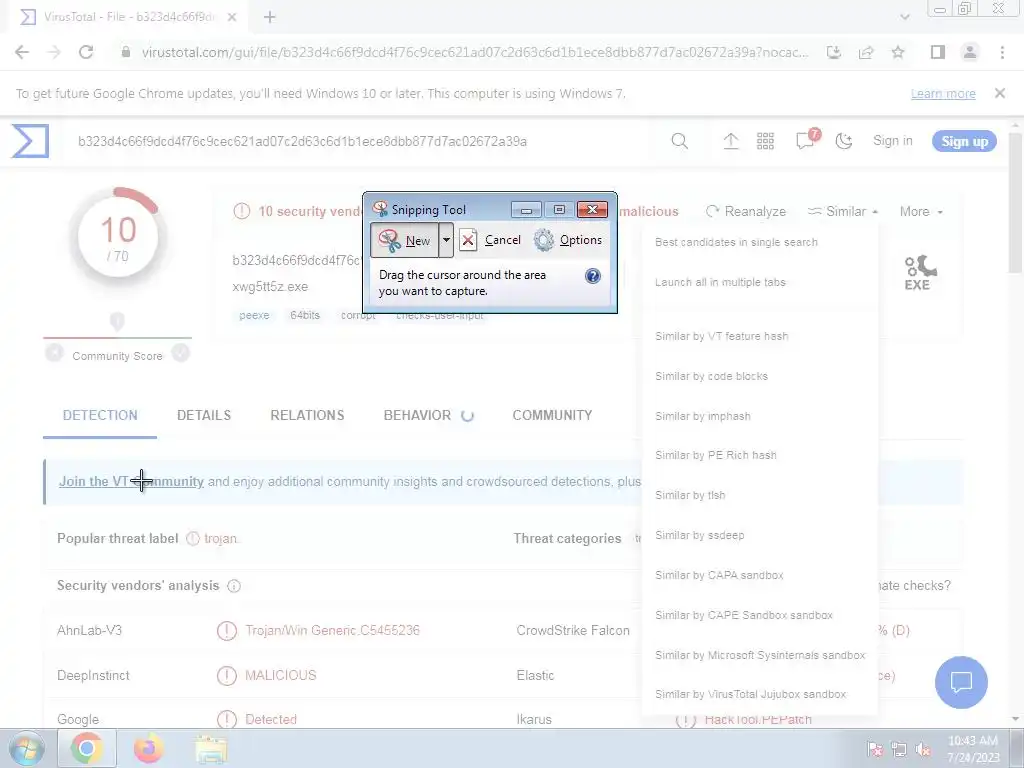Open Chrome three-dot menu
This screenshot has height=768, width=1024.
click(x=1002, y=52)
